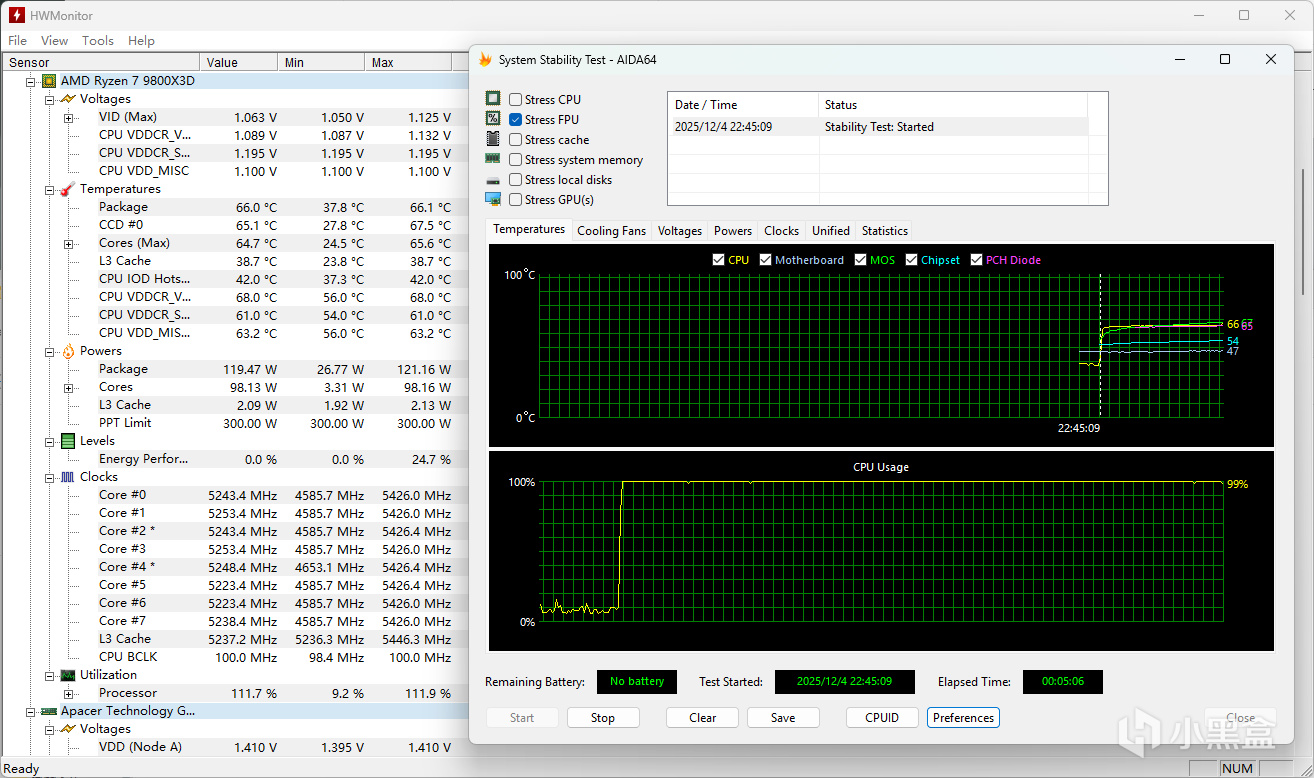The width and height of the screenshot is (1314, 778).
Task: Click the Powers flame icon
Action: pyautogui.click(x=67, y=351)
